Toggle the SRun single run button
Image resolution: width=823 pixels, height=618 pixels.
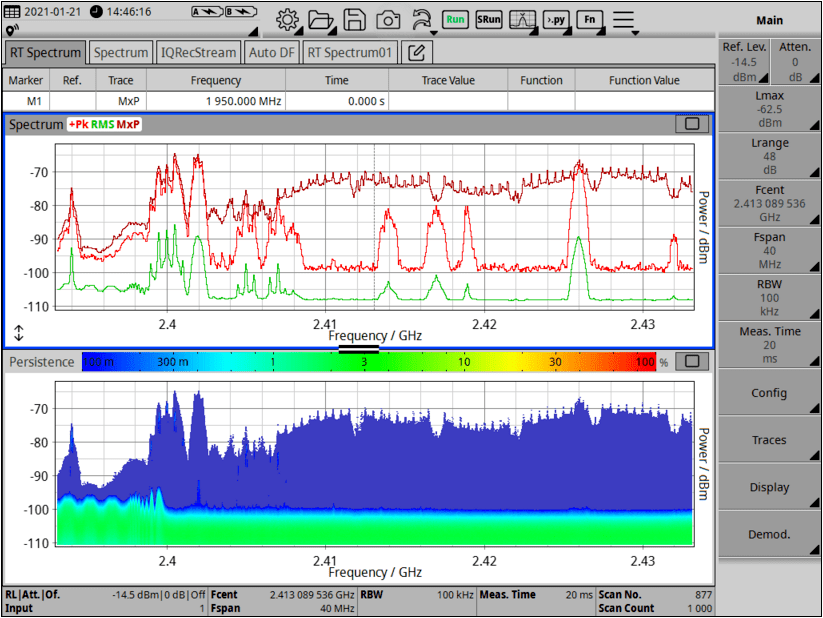tap(488, 19)
